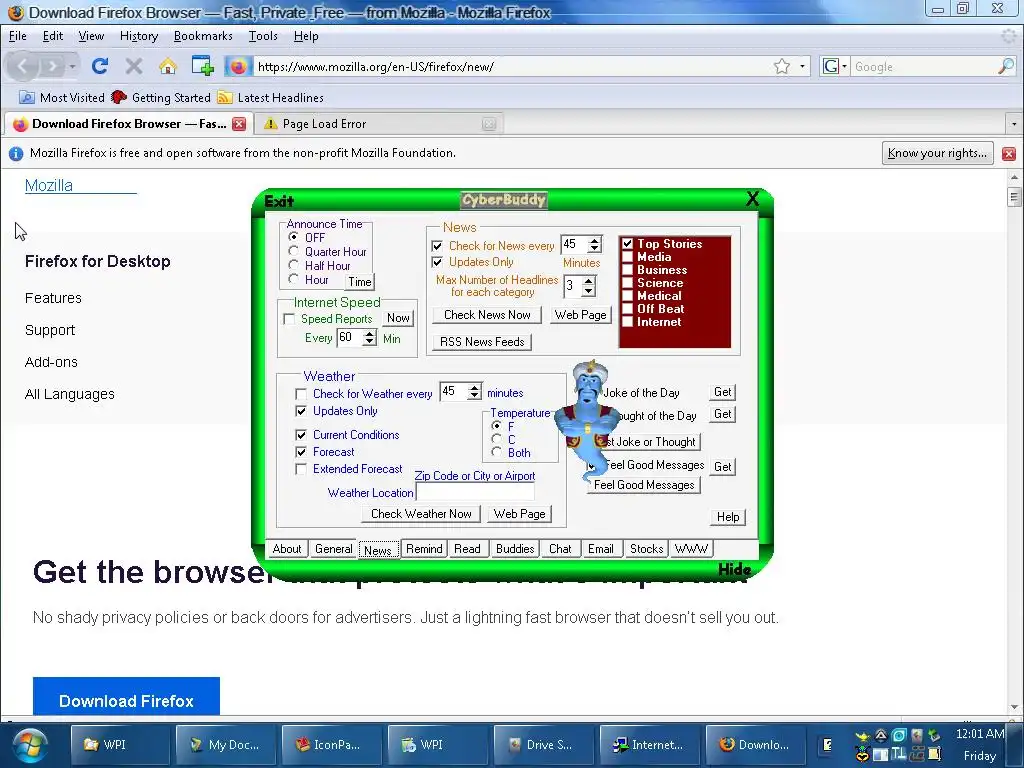The width and height of the screenshot is (1024, 768).
Task: Open a new tab with the plus icon
Action: (x=202, y=66)
